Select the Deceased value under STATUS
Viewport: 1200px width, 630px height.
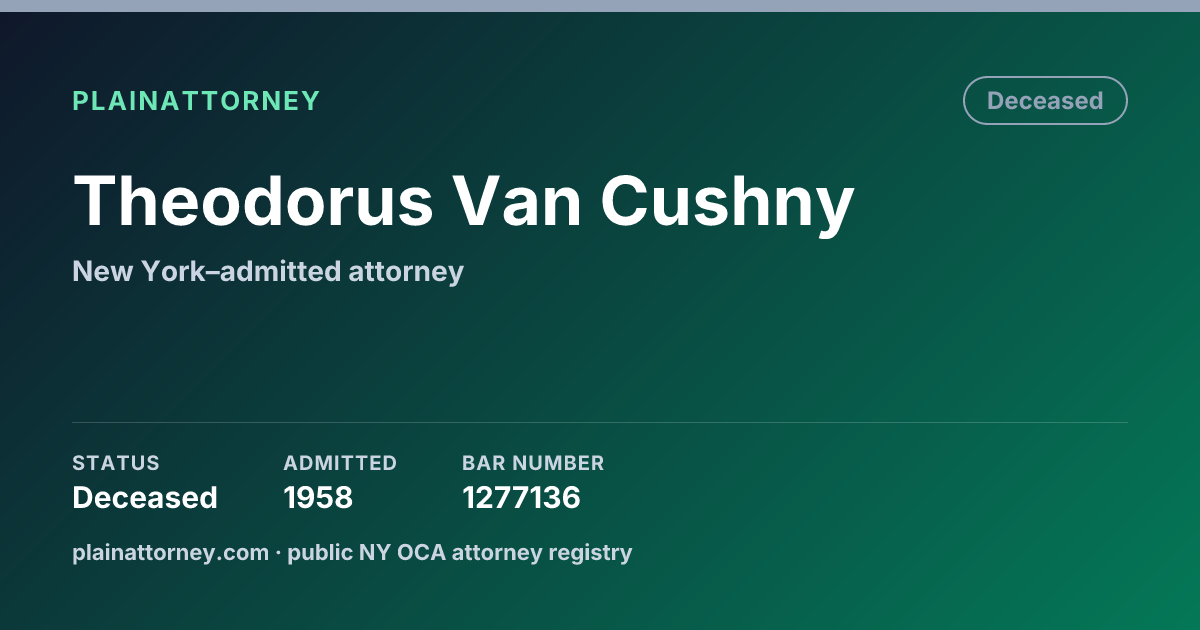pos(145,498)
